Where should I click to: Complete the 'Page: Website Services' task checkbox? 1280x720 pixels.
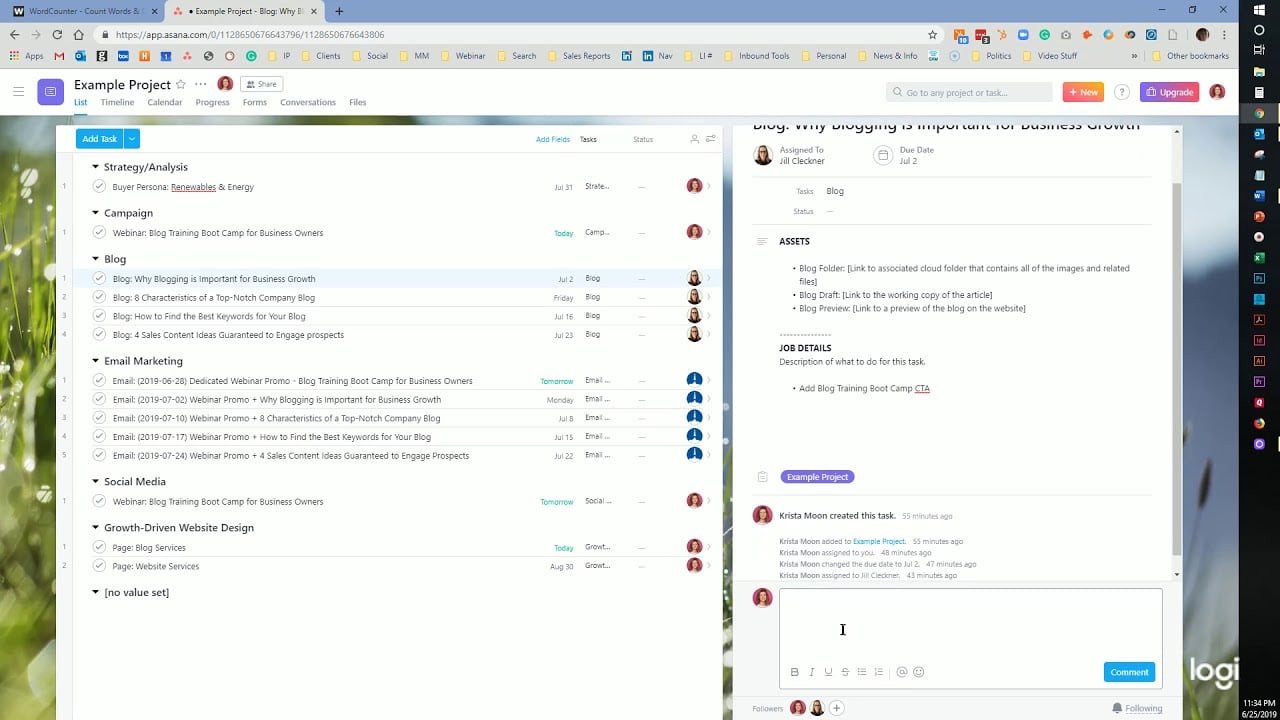99,566
